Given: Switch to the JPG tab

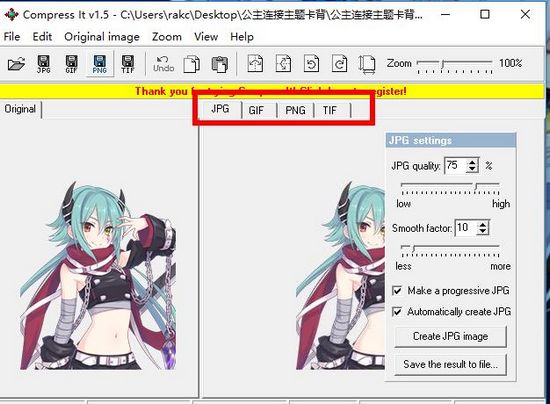Looking at the screenshot, I should [220, 109].
